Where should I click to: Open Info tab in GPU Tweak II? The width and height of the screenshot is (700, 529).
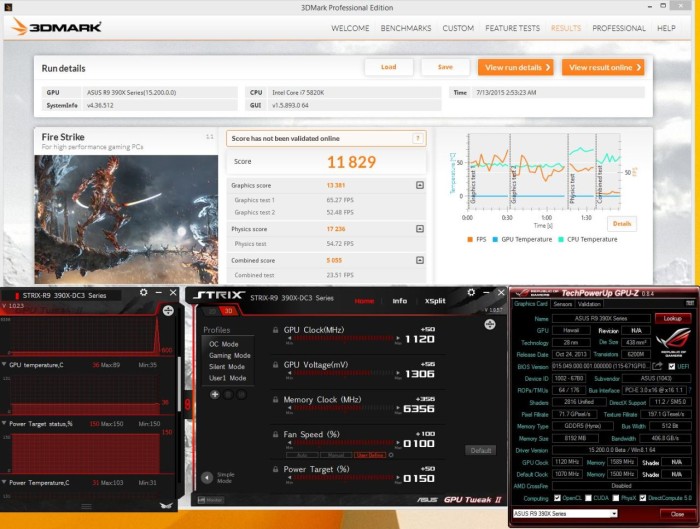[400, 301]
